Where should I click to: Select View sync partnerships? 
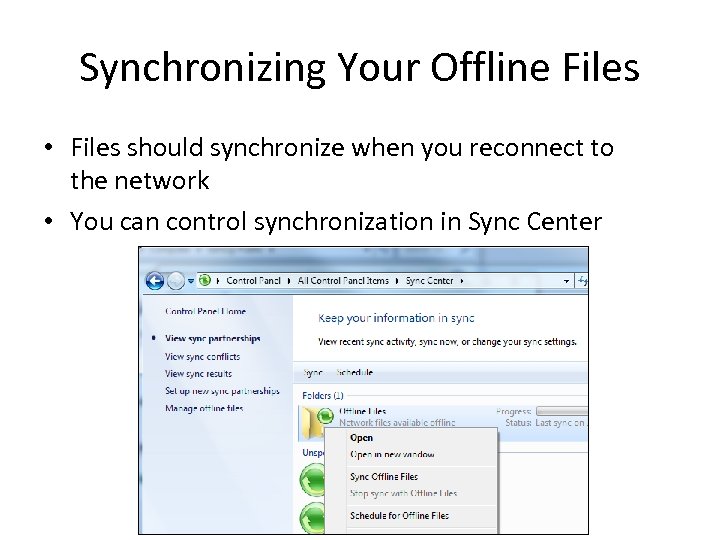[x=213, y=338]
